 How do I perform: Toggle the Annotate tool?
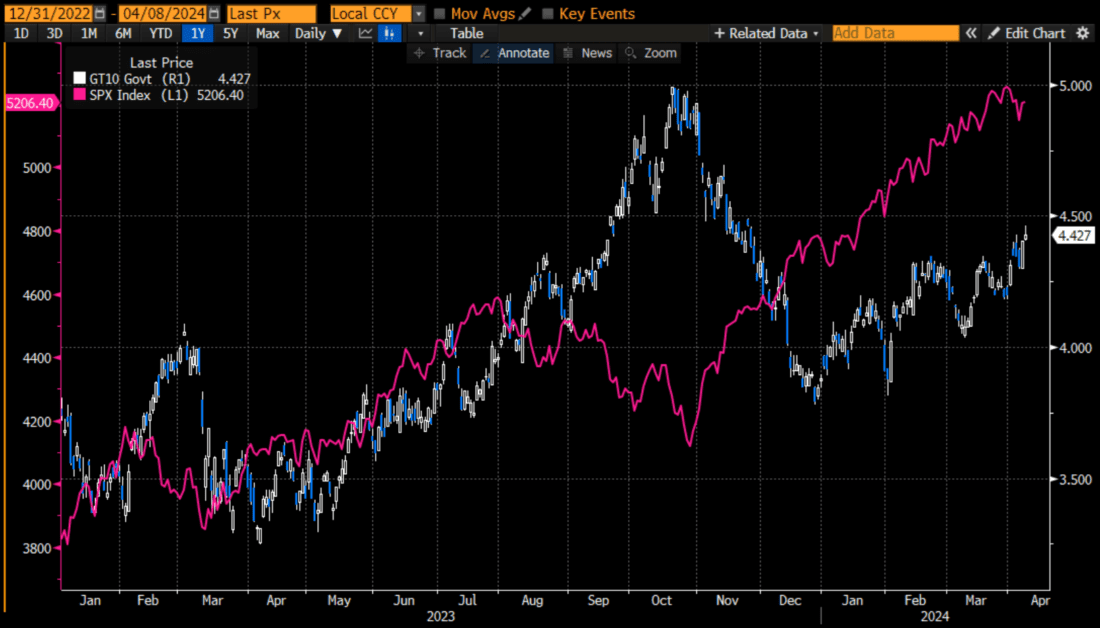click(x=515, y=53)
